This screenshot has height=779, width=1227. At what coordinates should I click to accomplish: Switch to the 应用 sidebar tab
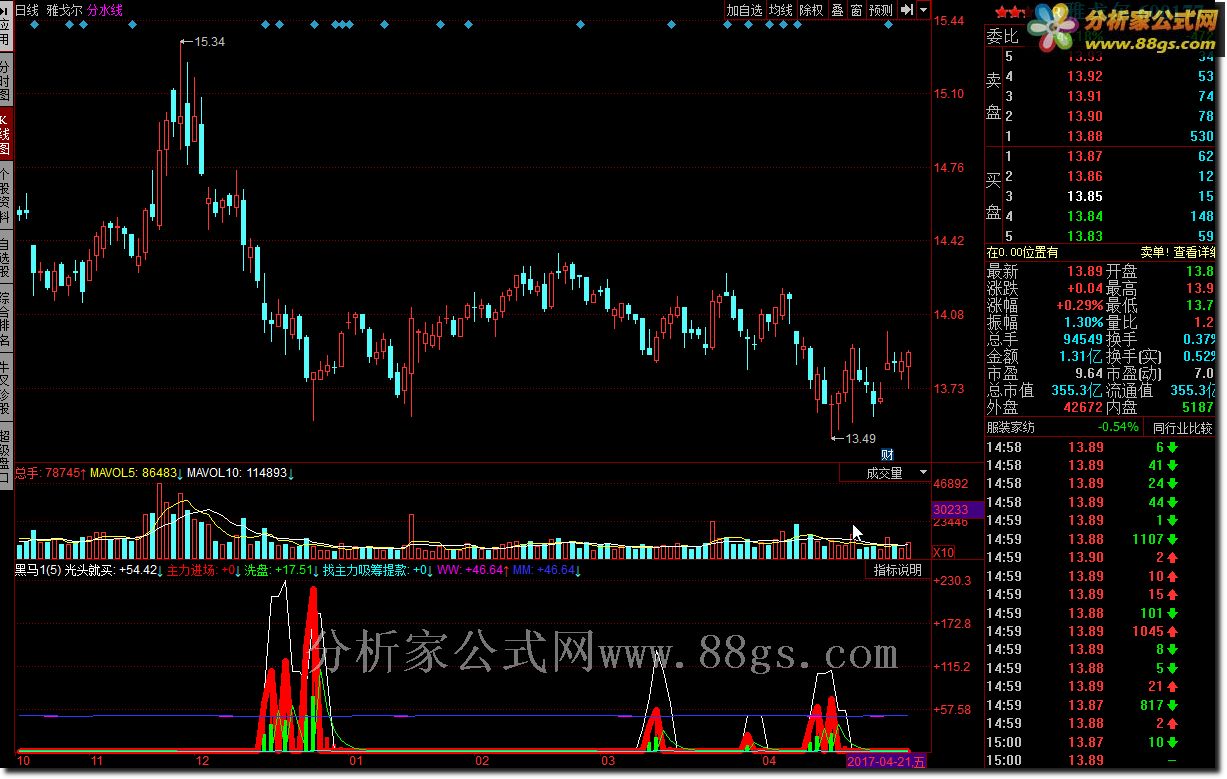(x=5, y=28)
